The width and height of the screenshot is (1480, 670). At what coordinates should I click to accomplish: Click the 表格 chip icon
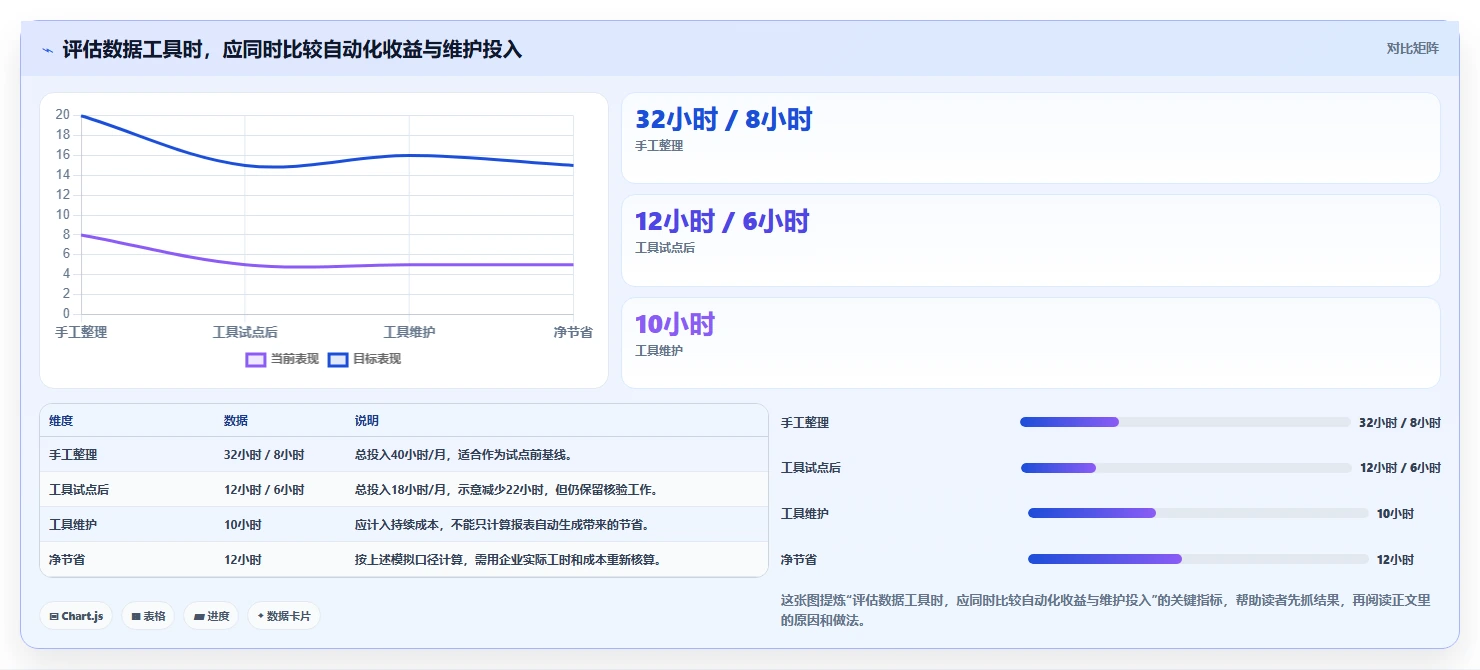[x=136, y=617]
